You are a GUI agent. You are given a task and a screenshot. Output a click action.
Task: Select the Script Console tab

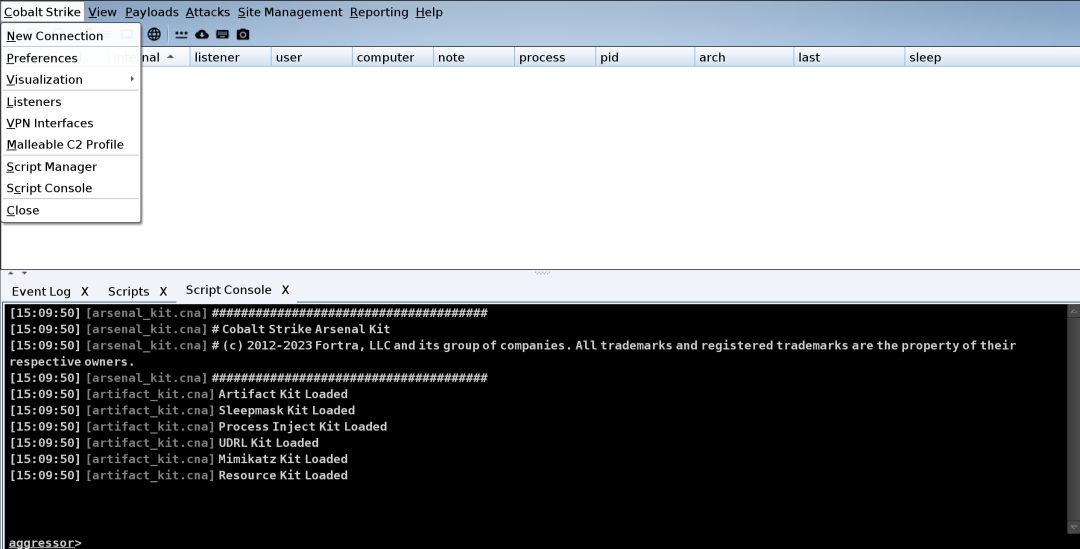point(228,290)
